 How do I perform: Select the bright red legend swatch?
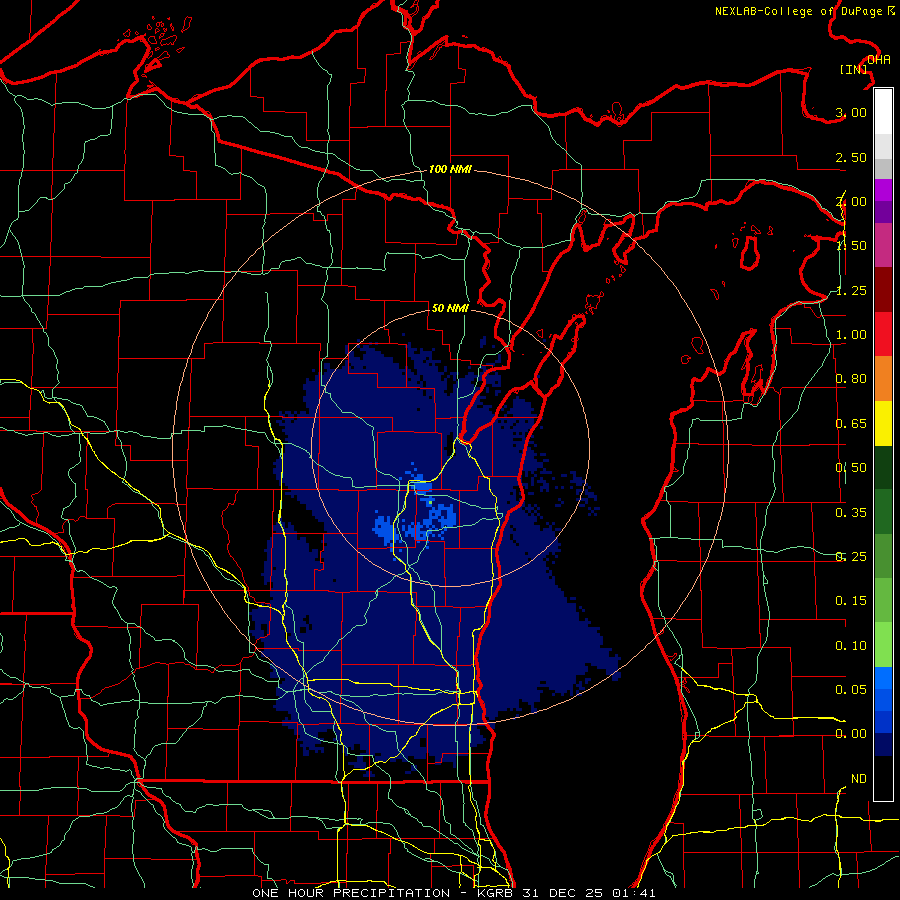[x=883, y=334]
